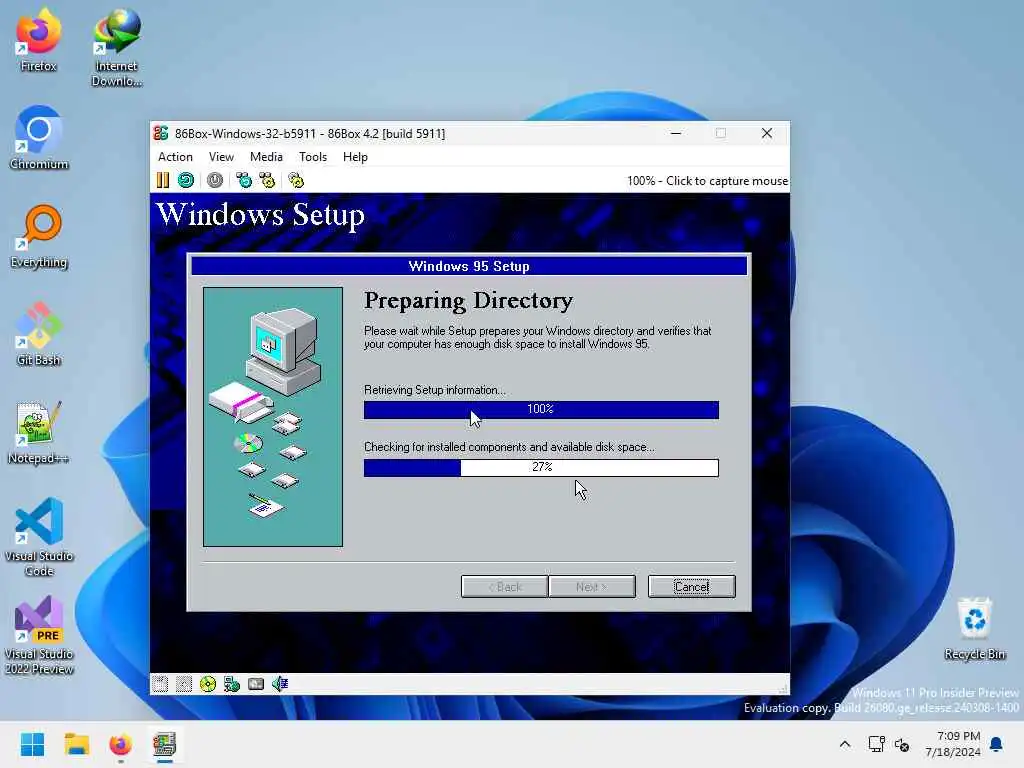Select the Internet Download Manager desktop shortcut
1024x768 pixels.
pyautogui.click(x=116, y=48)
